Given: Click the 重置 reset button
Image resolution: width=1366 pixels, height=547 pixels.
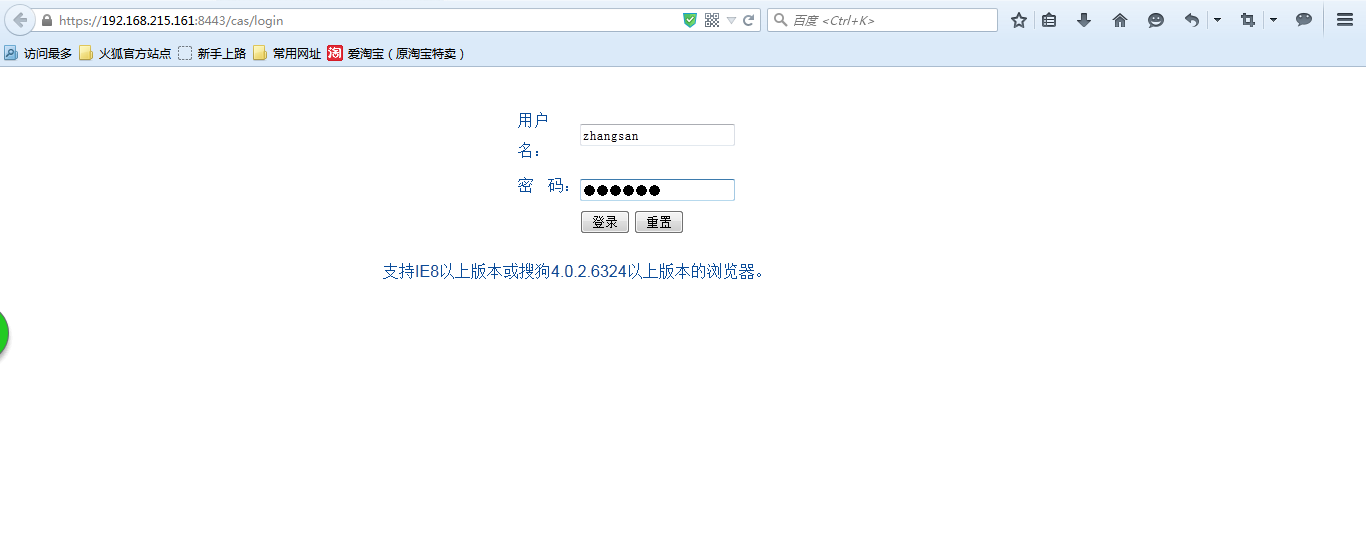Looking at the screenshot, I should (x=659, y=222).
